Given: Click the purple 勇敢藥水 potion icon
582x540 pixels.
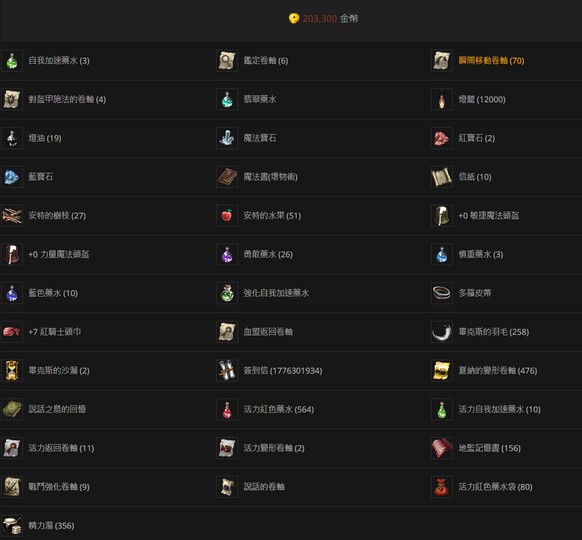Looking at the screenshot, I should coord(227,254).
